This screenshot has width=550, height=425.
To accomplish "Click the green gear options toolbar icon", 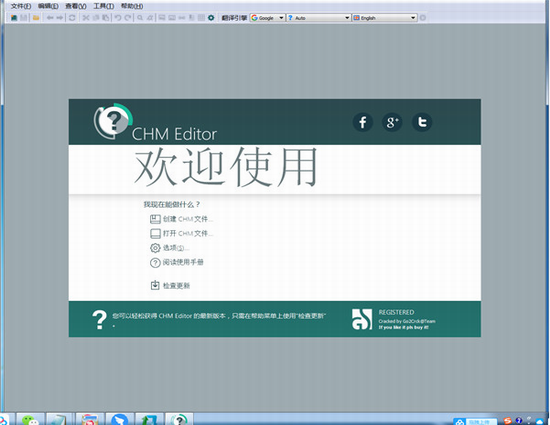I will coord(211,18).
